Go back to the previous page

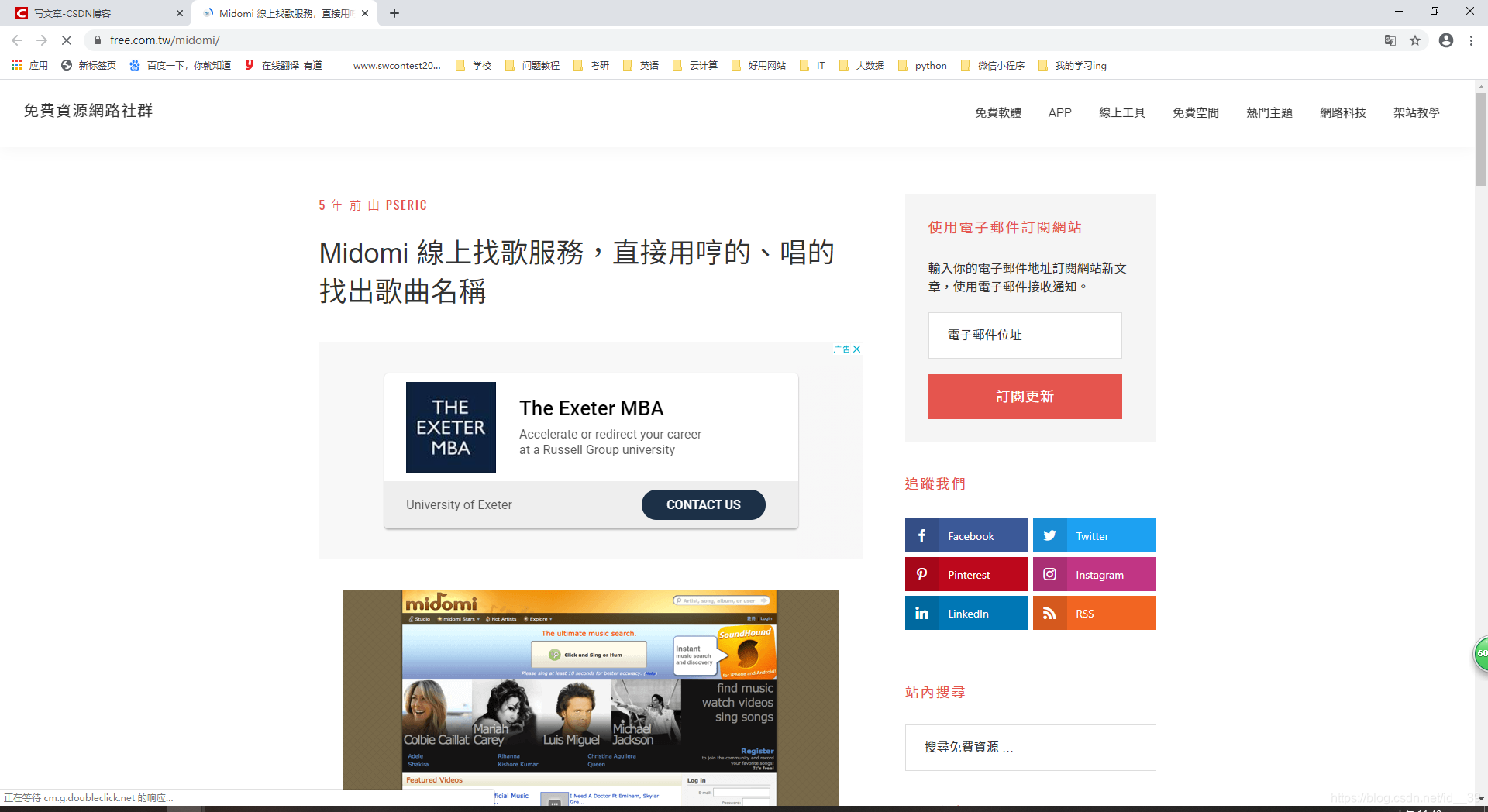coord(17,40)
